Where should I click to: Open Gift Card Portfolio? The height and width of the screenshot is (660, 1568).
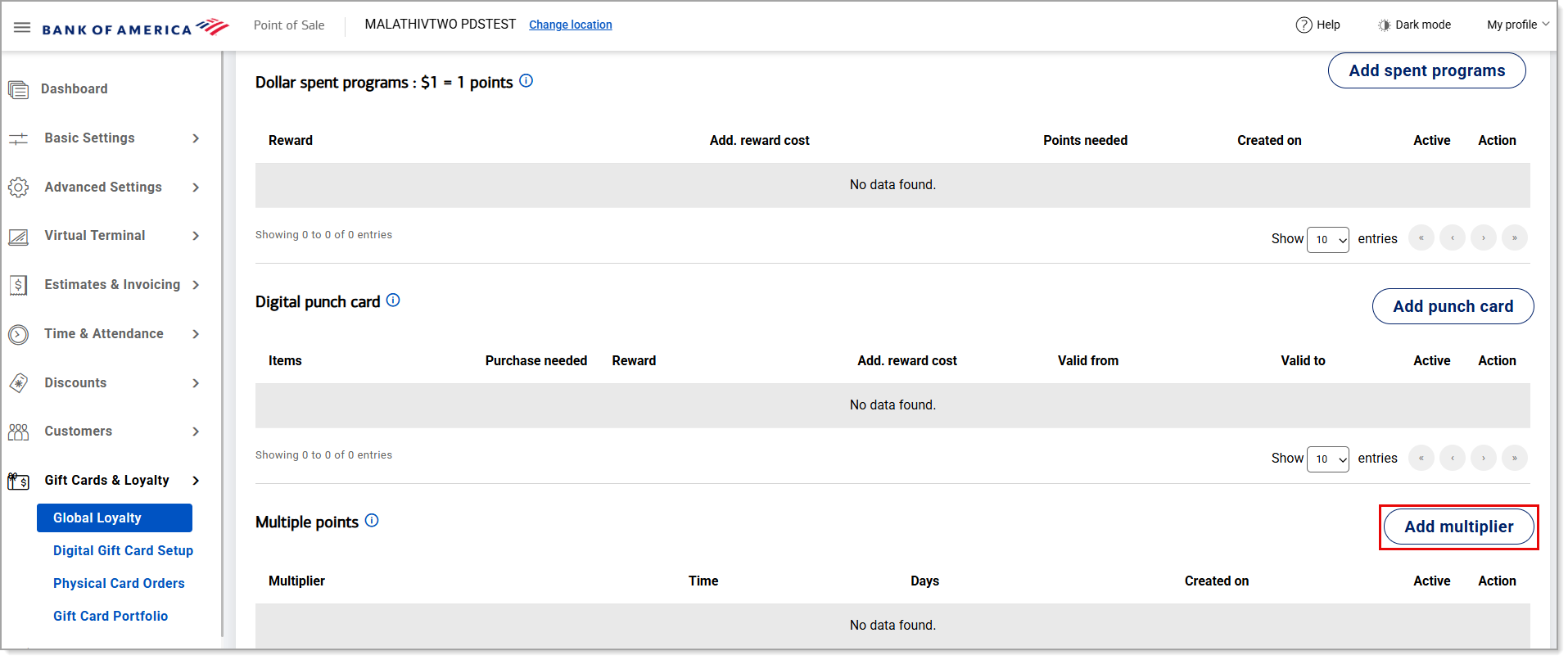(111, 616)
